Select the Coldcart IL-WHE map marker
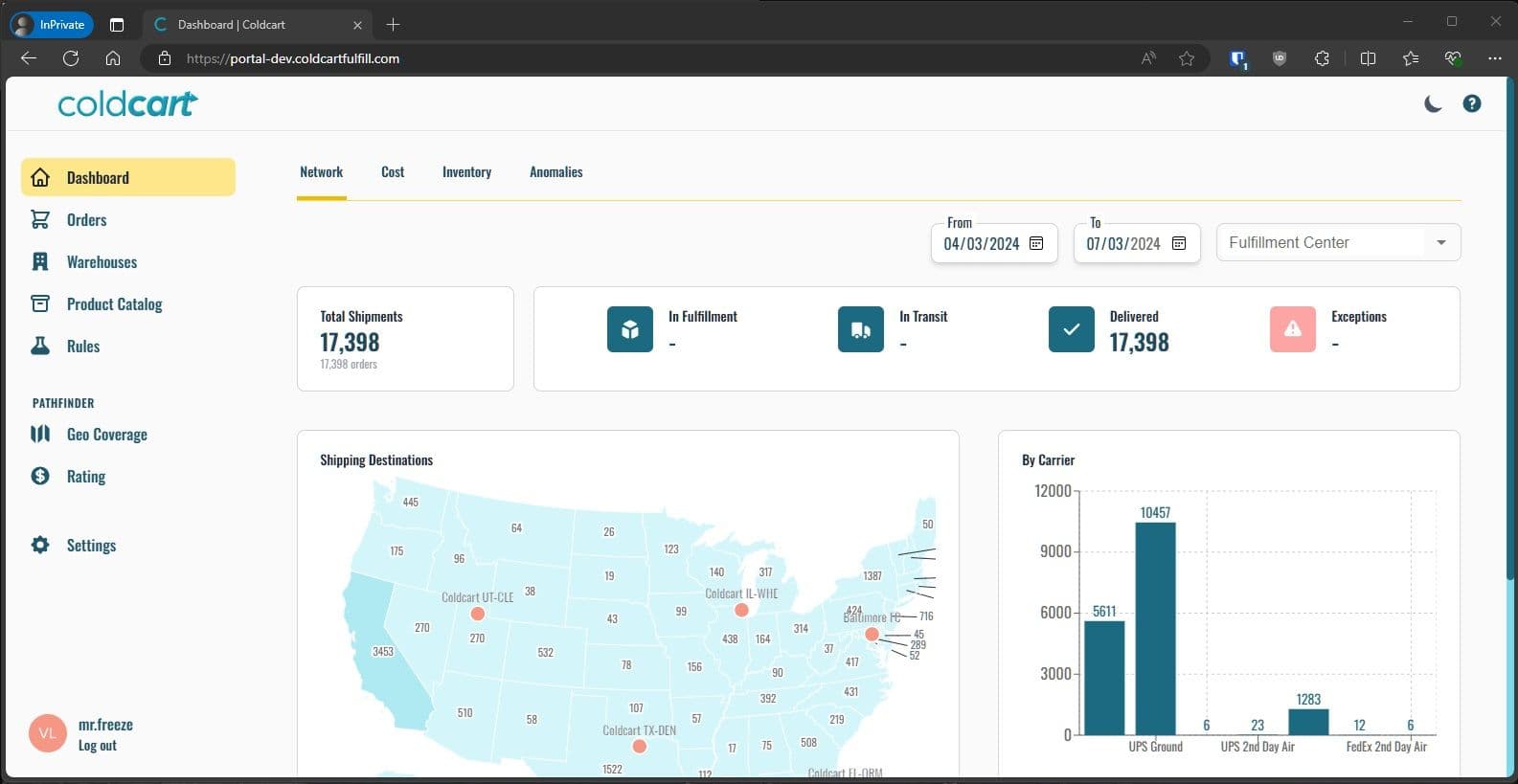 point(740,610)
